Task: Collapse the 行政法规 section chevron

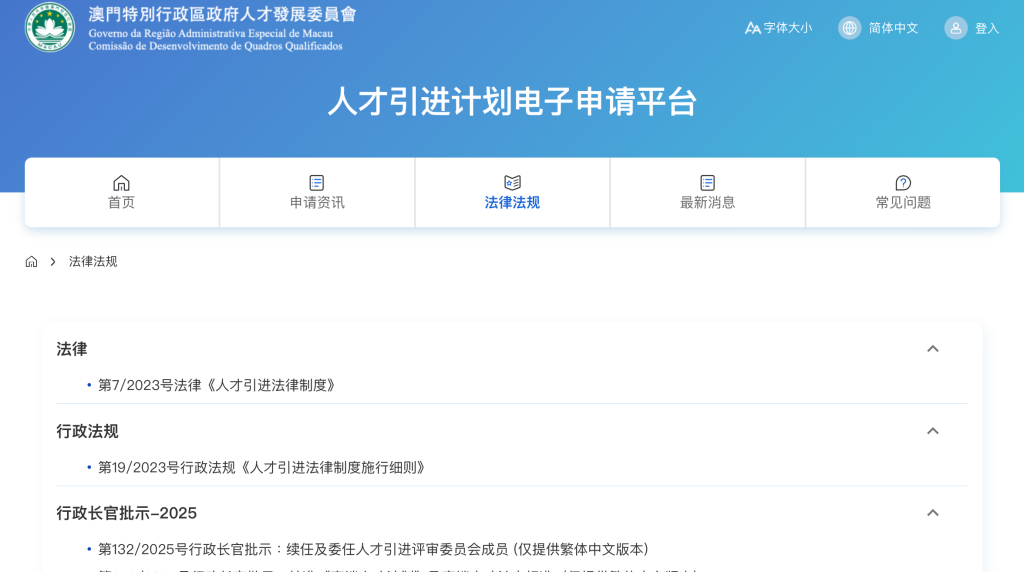Action: [932, 431]
